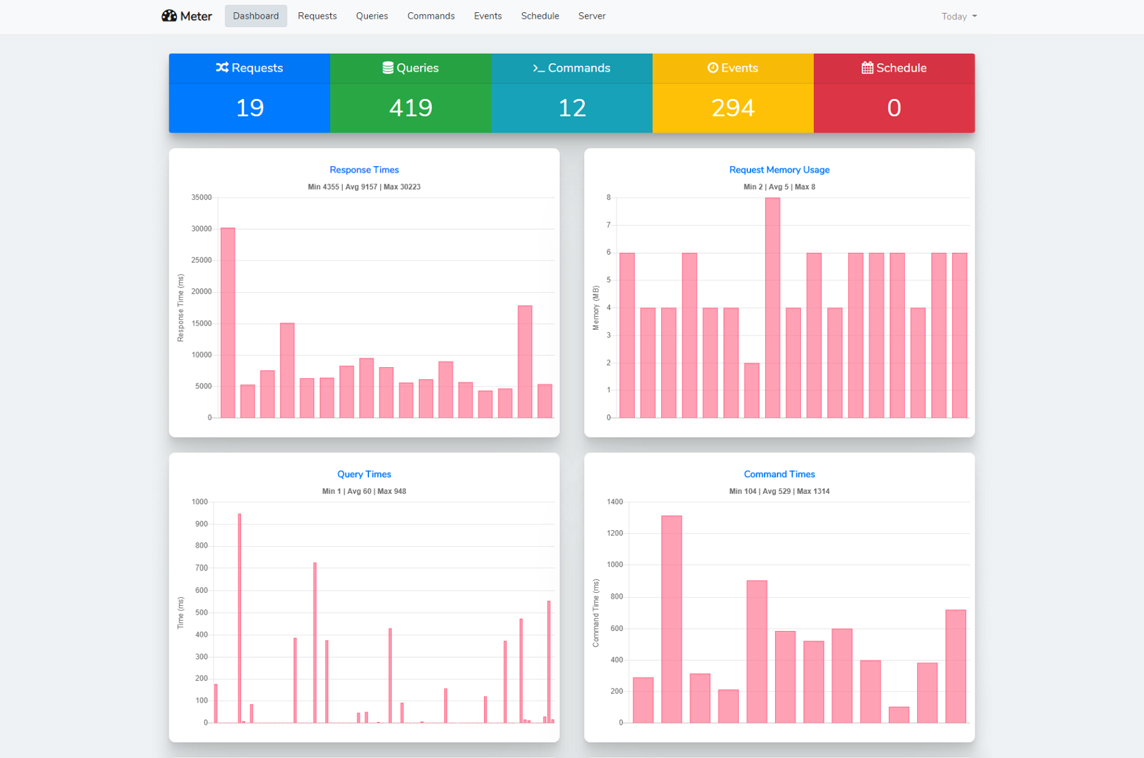Click the Meter speedometer logo icon
This screenshot has height=758, width=1144.
(x=169, y=15)
